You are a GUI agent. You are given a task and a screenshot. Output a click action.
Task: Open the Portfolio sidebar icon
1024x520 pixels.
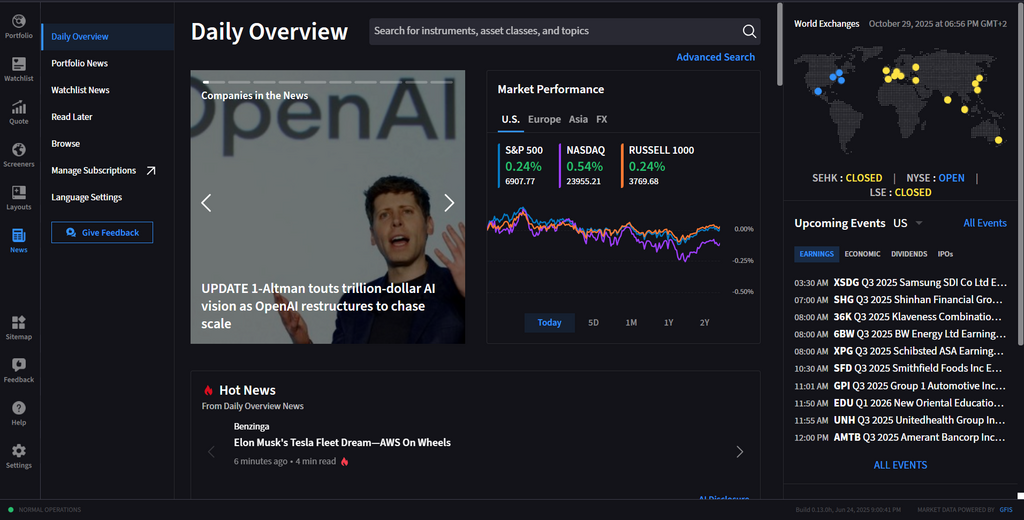click(x=19, y=27)
